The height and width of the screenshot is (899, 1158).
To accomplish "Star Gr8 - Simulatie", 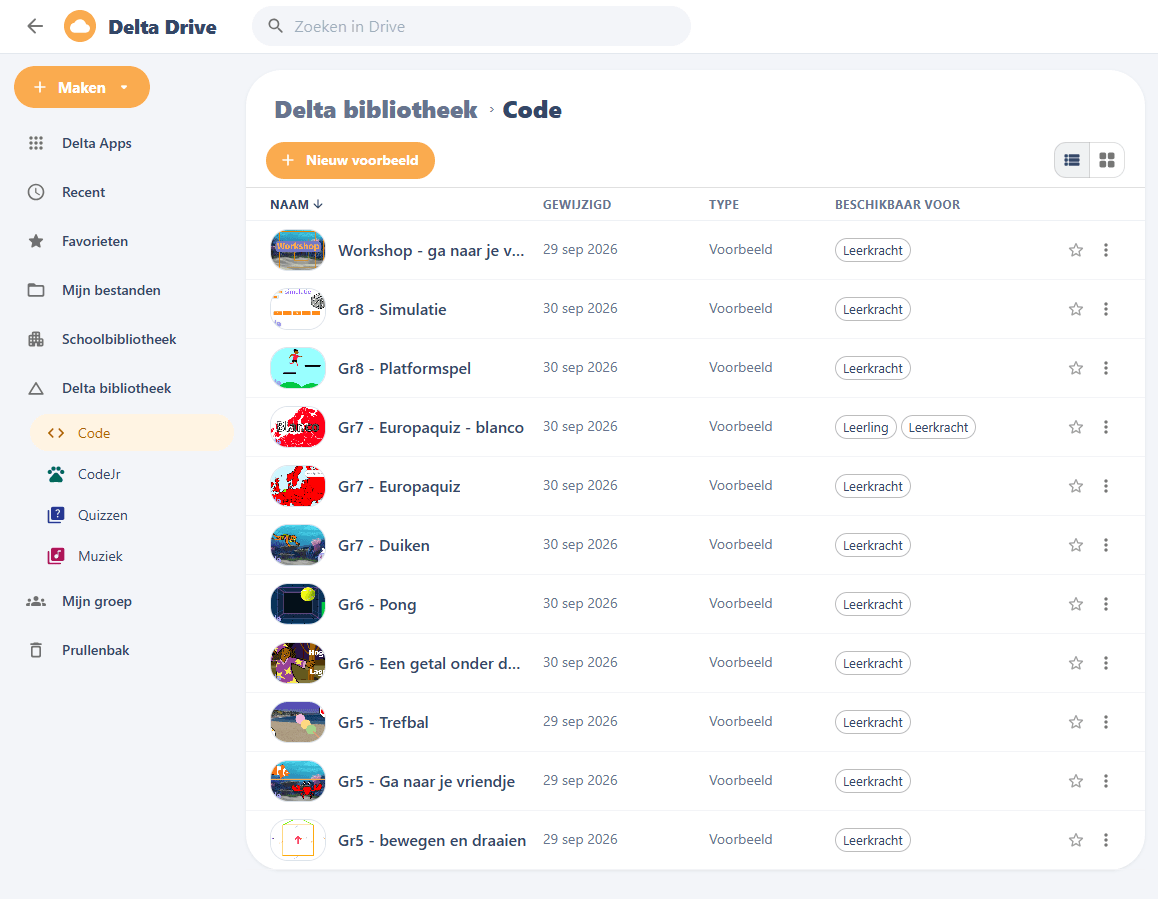I will 1075,309.
